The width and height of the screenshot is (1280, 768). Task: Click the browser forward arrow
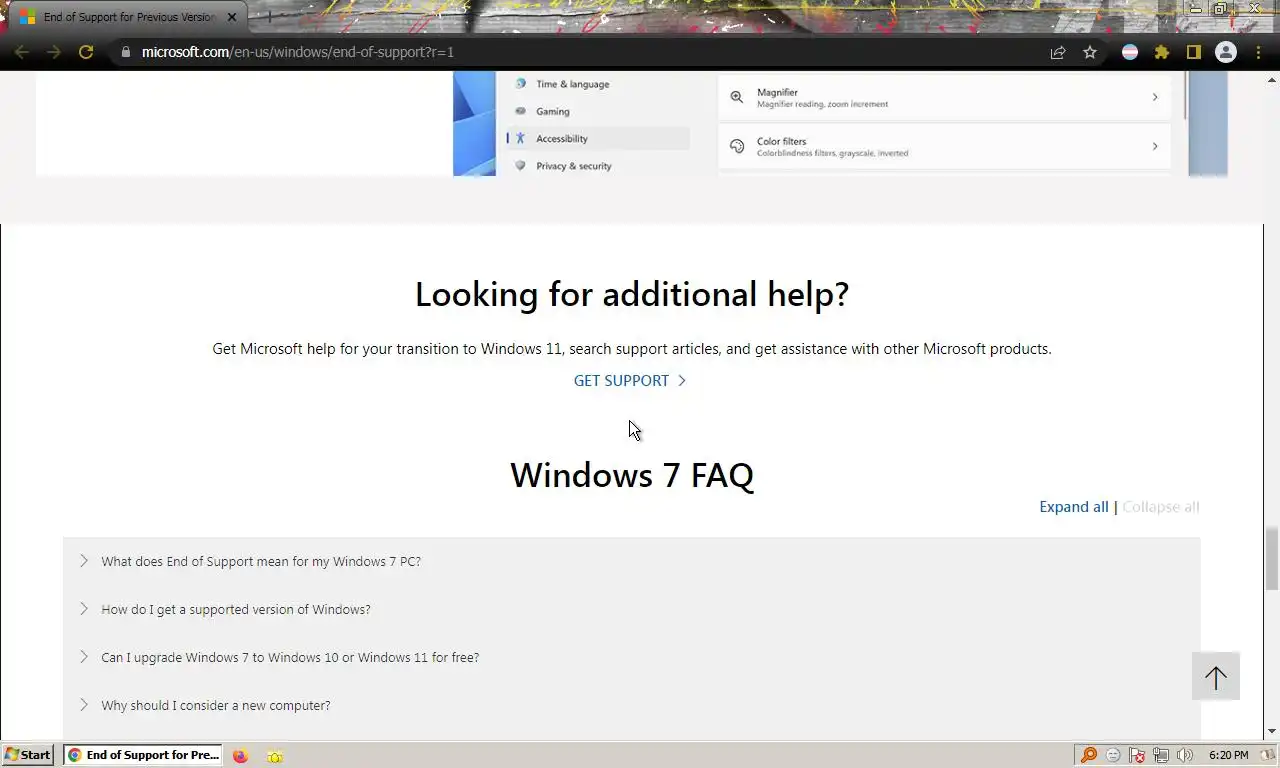pos(54,52)
